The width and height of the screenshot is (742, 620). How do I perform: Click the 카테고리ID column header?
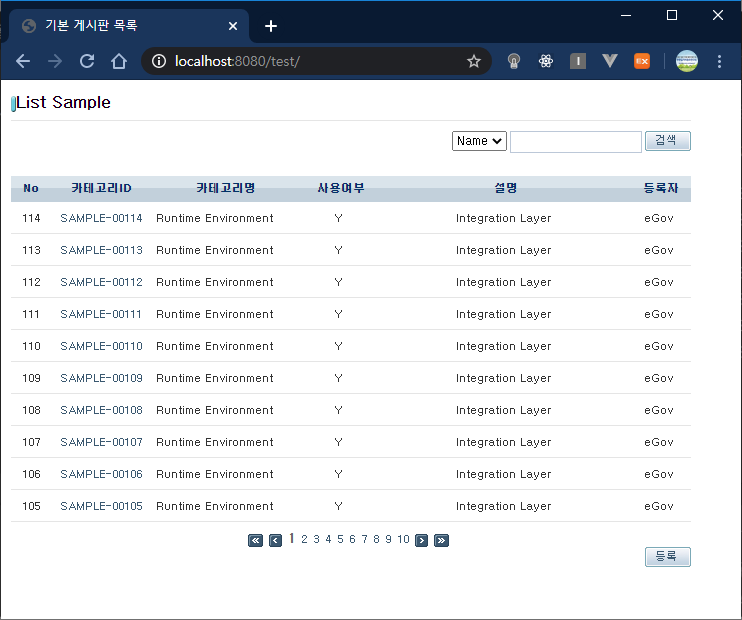tap(101, 188)
